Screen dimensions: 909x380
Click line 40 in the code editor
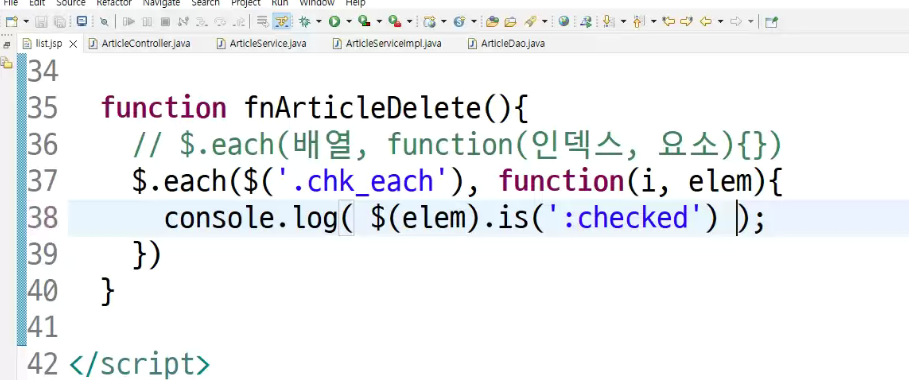click(464, 290)
